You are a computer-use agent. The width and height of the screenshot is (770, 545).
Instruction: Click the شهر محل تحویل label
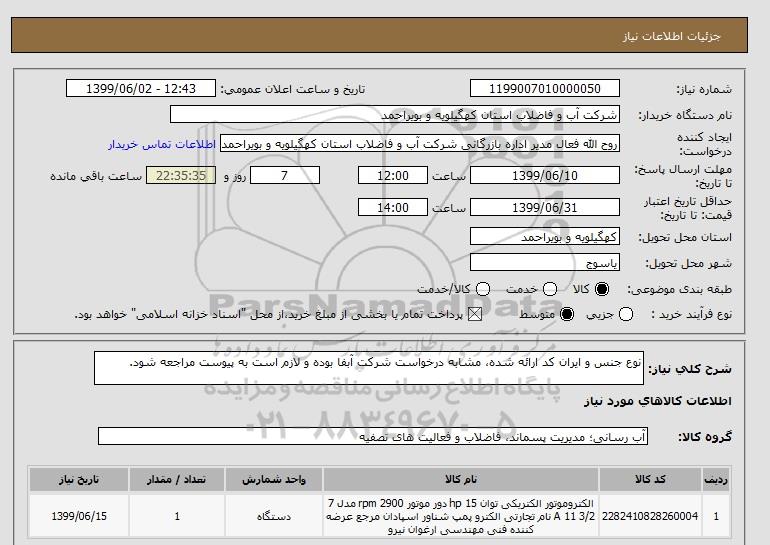[688, 264]
